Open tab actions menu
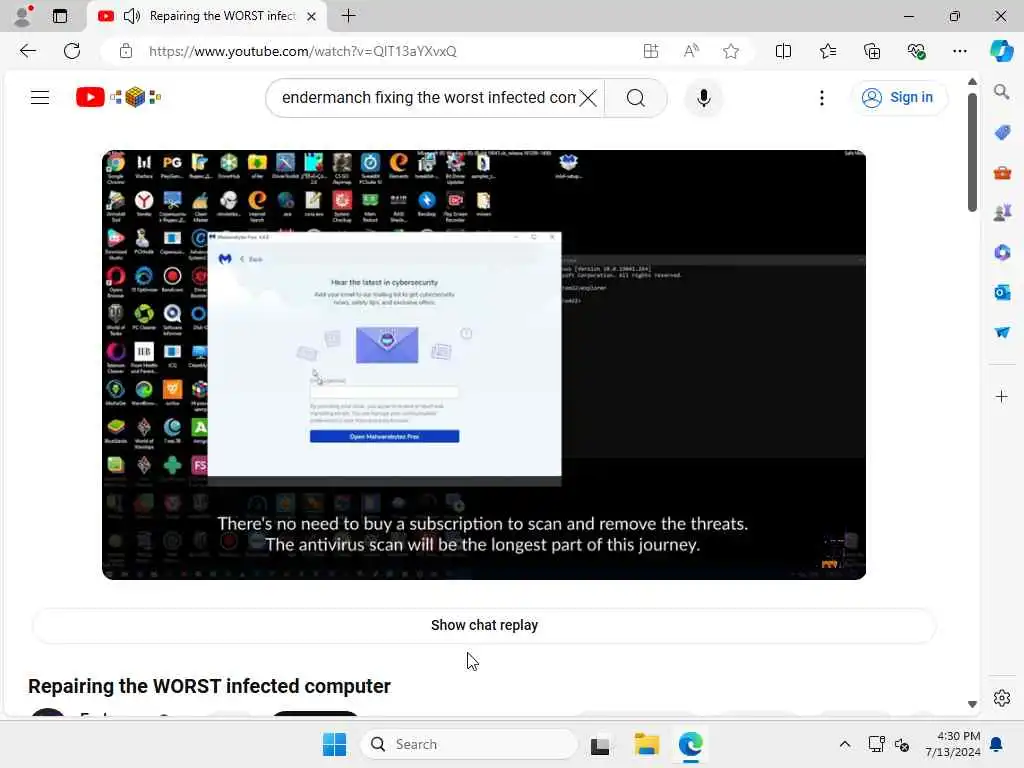The image size is (1024, 768). (59, 16)
